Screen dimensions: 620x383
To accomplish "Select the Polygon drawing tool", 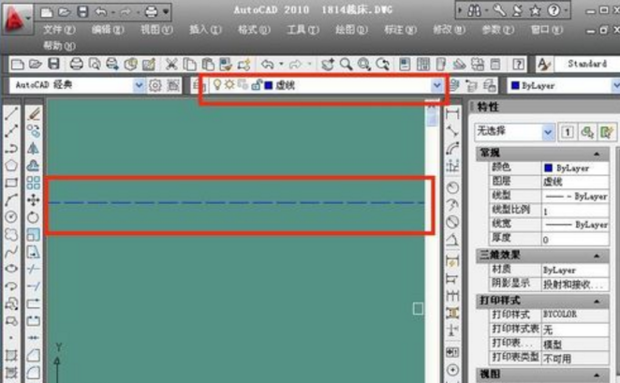I will tap(11, 166).
